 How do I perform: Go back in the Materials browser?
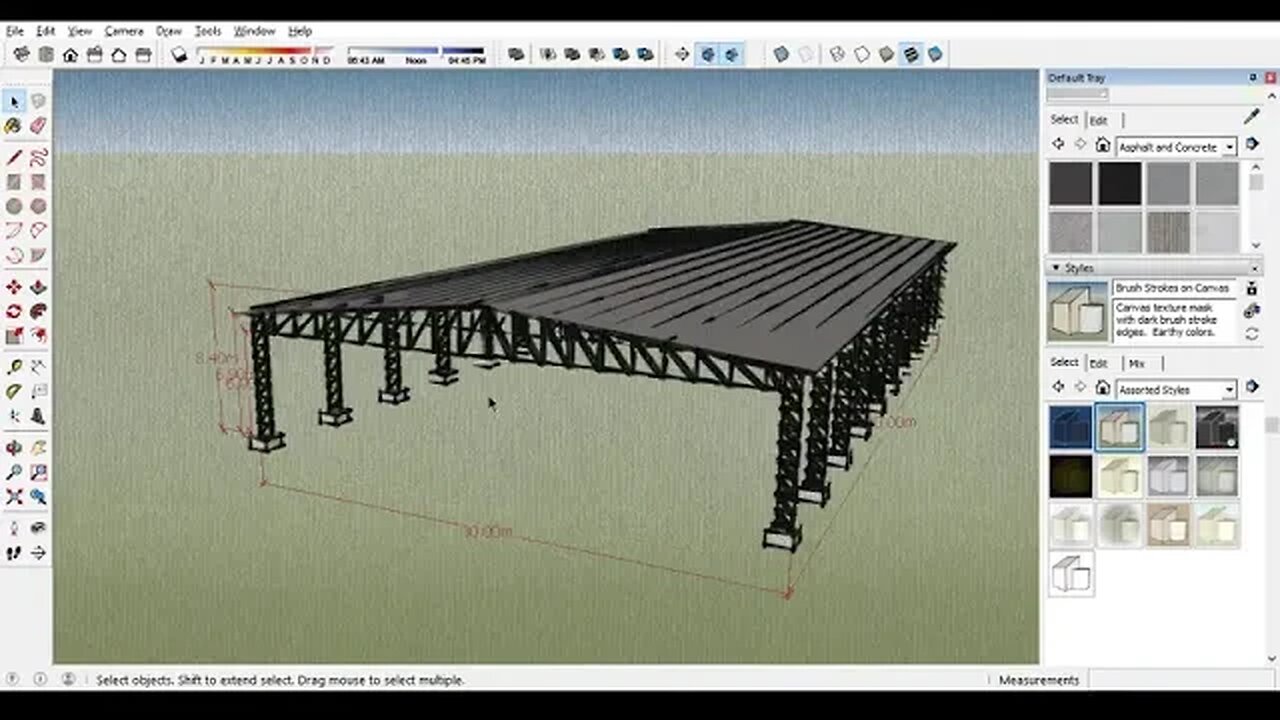coord(1058,145)
